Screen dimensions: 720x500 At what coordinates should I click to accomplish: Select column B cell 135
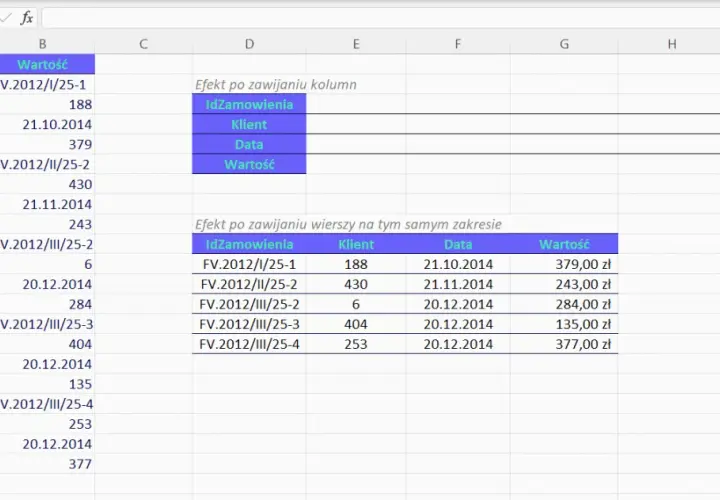click(x=47, y=384)
